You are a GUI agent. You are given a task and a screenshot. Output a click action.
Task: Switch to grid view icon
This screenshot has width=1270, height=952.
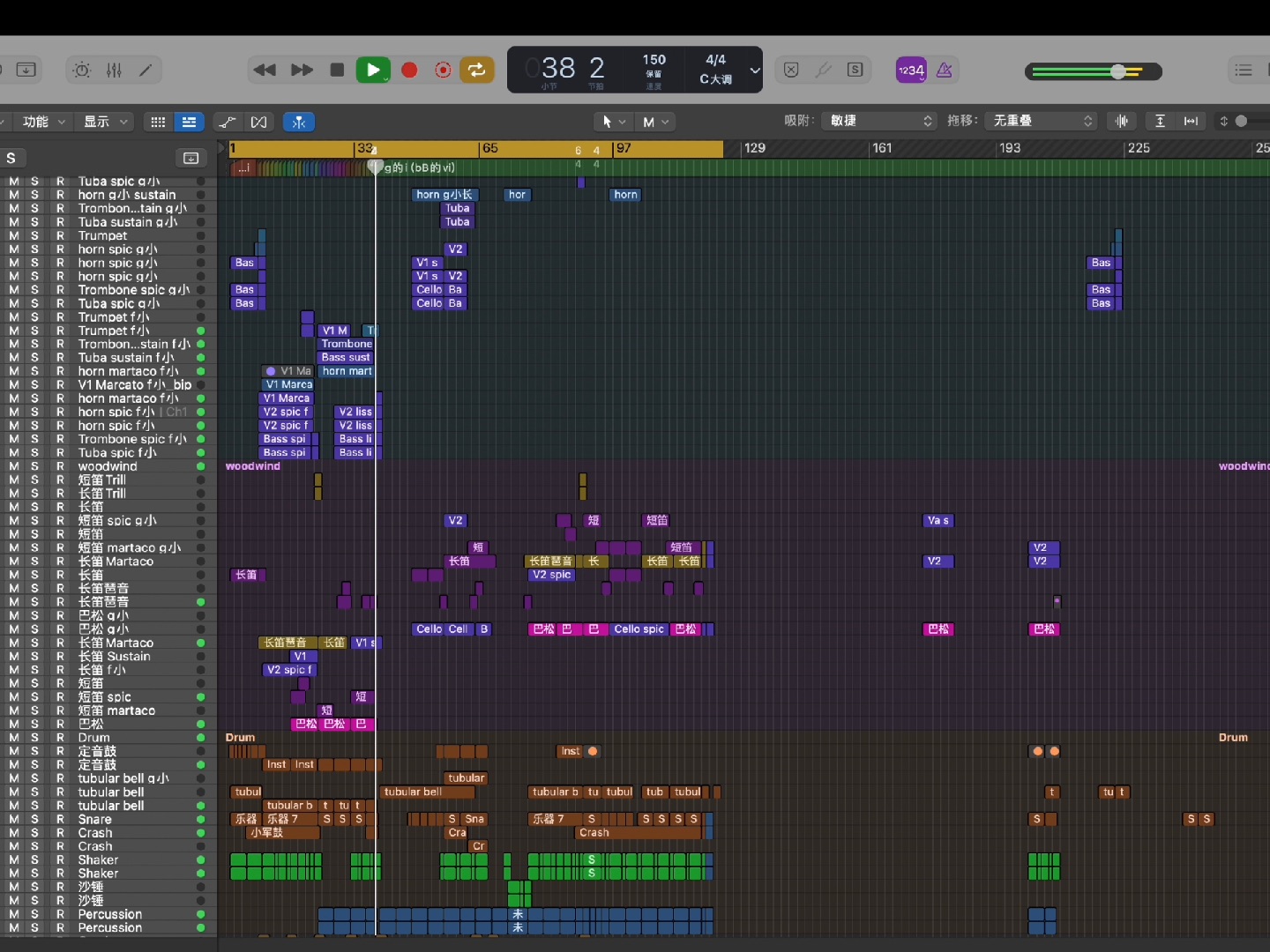tap(158, 122)
